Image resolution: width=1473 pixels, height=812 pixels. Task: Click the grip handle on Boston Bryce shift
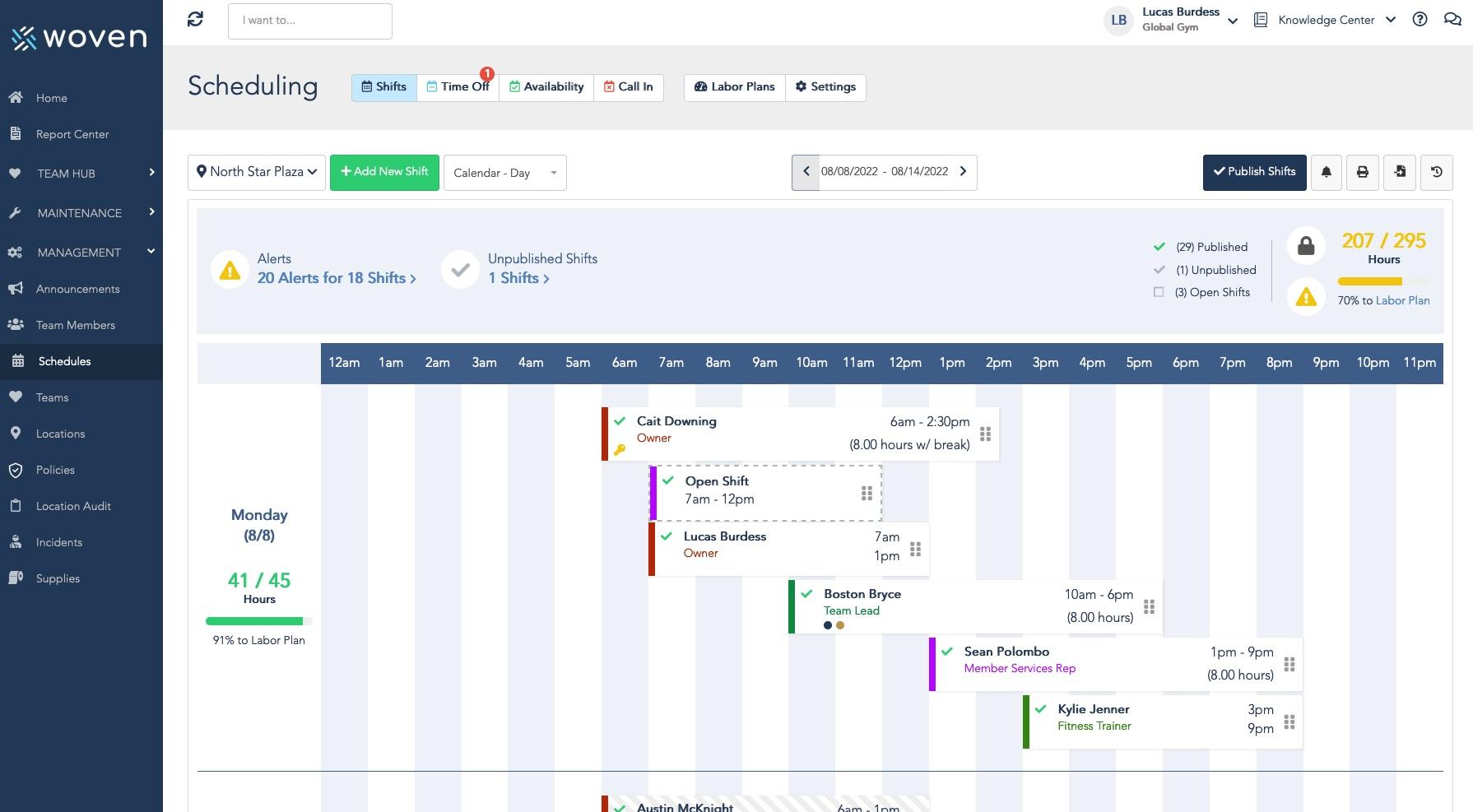(x=1149, y=606)
